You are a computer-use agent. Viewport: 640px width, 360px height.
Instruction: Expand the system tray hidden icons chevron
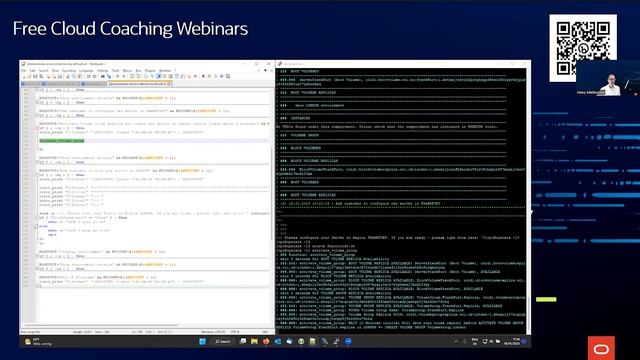point(456,341)
